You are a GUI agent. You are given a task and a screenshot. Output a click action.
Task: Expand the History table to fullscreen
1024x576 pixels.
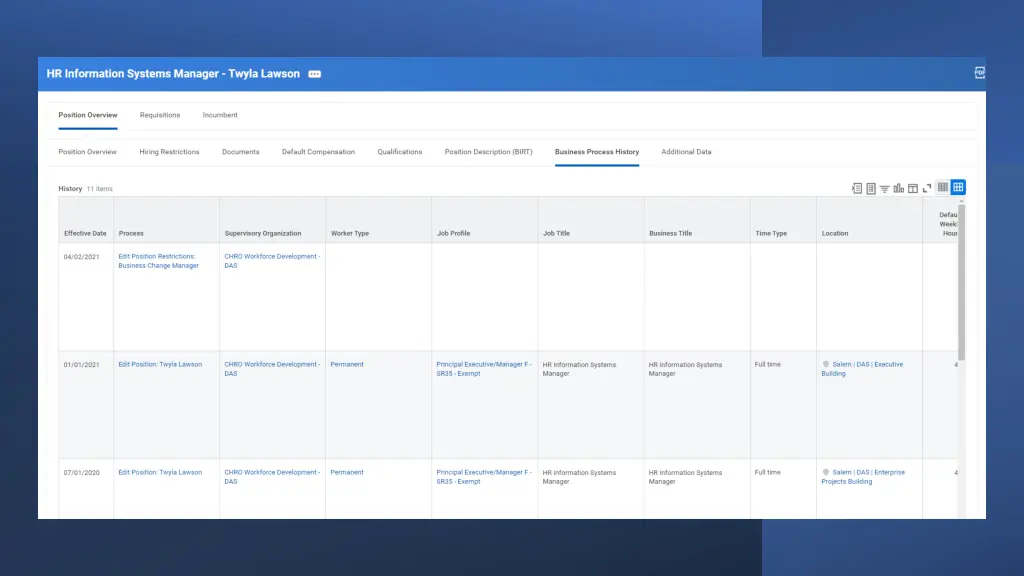click(927, 188)
